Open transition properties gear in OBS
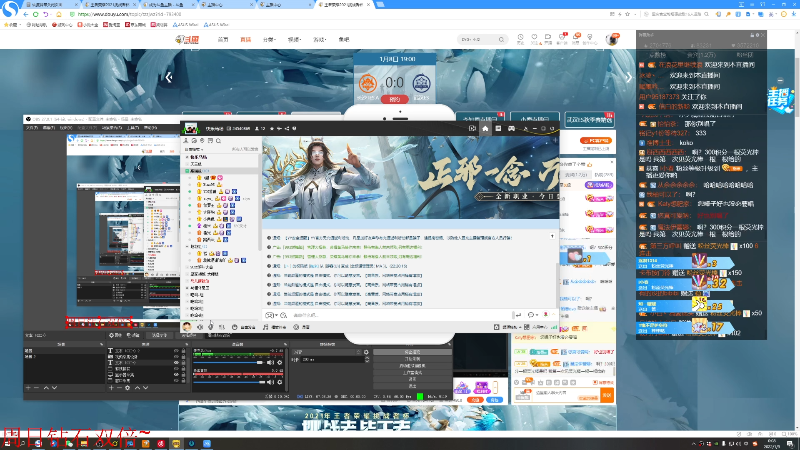 pyautogui.click(x=366, y=352)
